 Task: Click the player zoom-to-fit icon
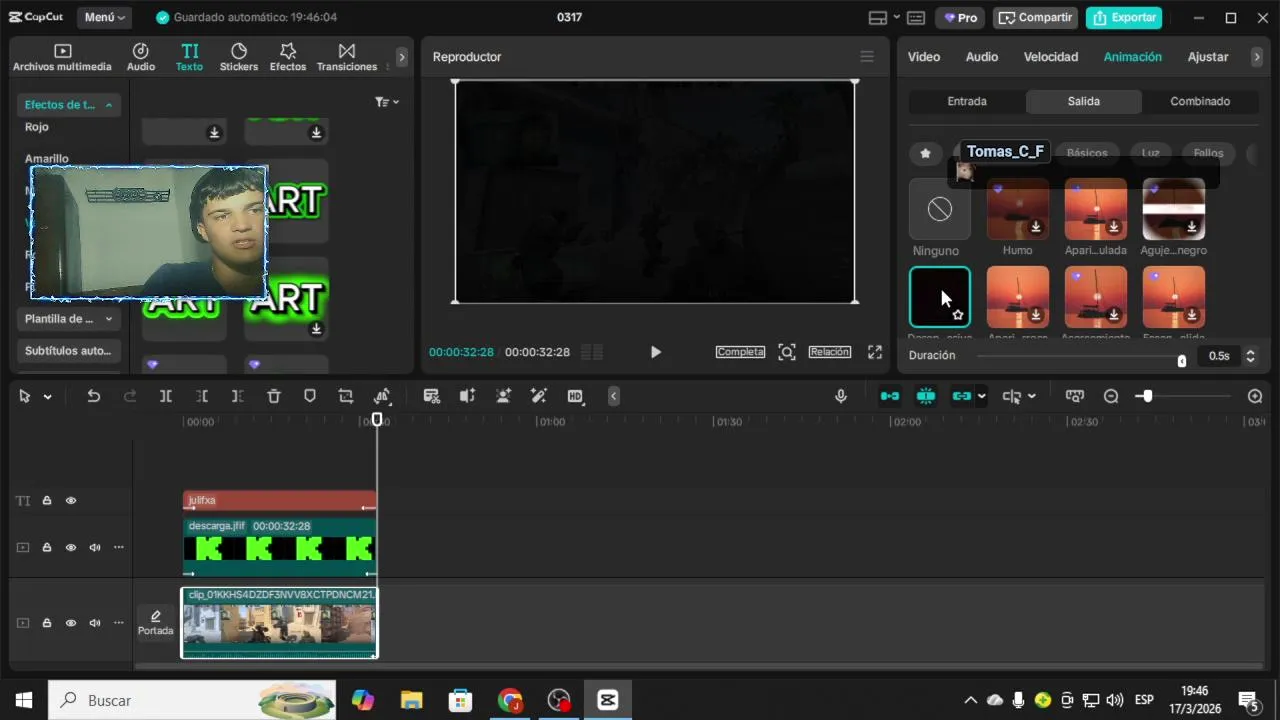click(x=787, y=352)
